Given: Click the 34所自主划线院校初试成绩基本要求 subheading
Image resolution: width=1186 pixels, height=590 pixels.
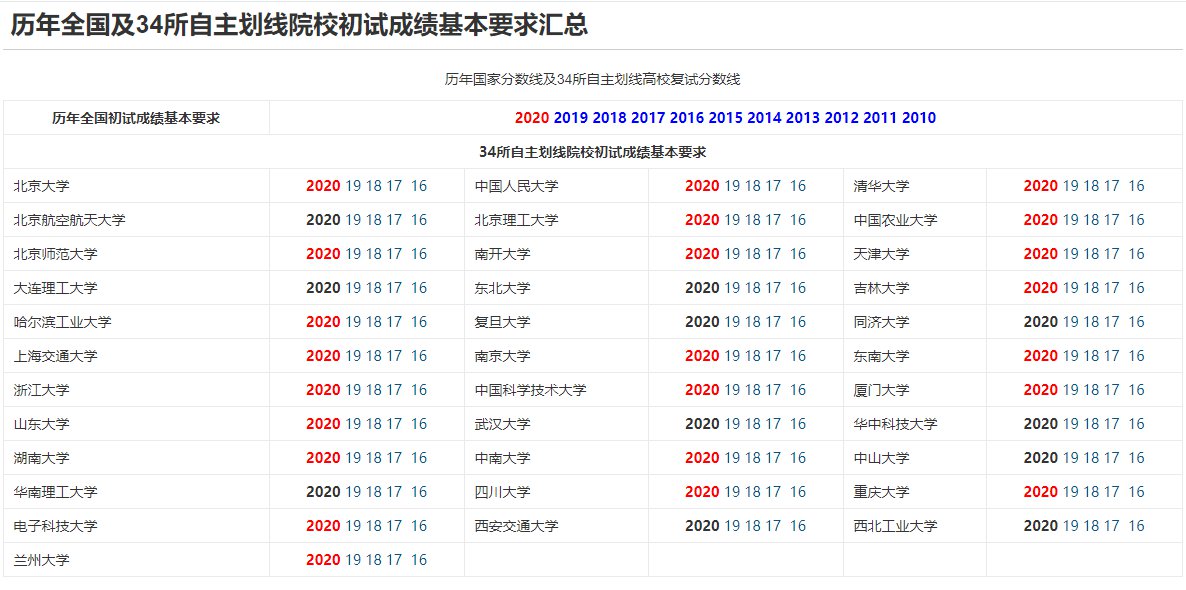Looking at the screenshot, I should [x=592, y=152].
